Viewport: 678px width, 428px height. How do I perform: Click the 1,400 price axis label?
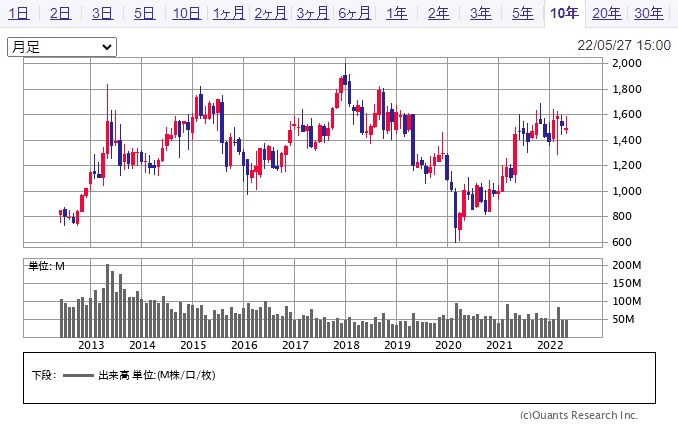(627, 140)
